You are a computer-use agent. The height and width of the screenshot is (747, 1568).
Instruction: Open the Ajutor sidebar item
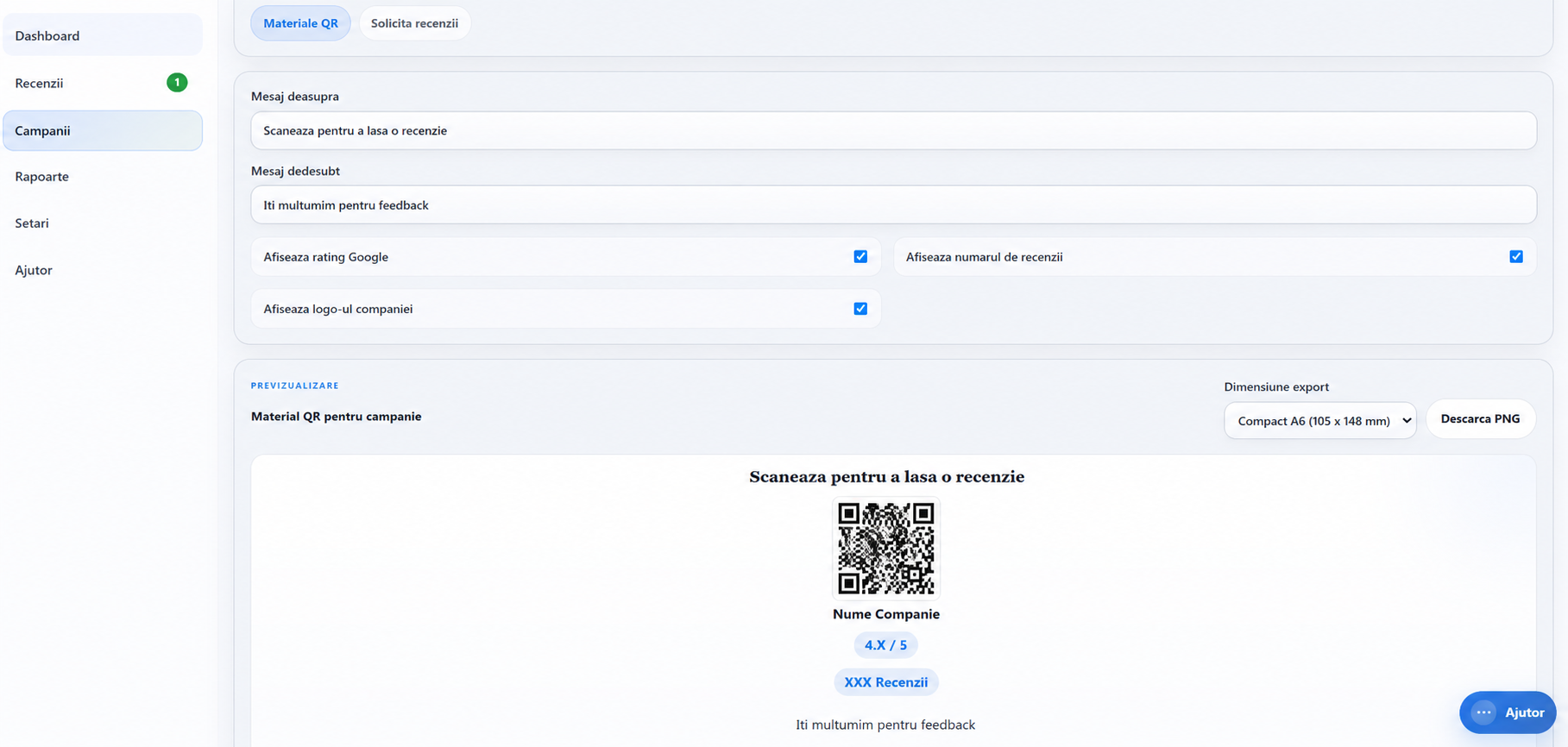(103, 270)
